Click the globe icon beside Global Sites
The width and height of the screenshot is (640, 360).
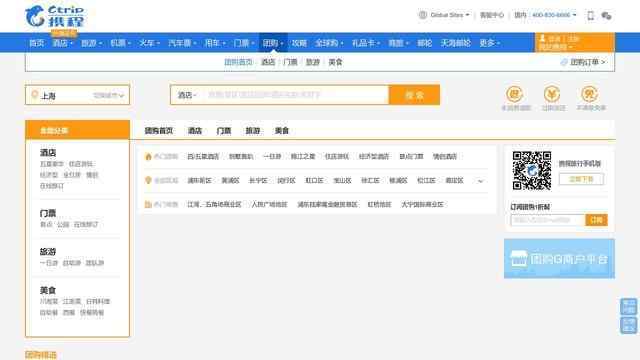(x=423, y=15)
